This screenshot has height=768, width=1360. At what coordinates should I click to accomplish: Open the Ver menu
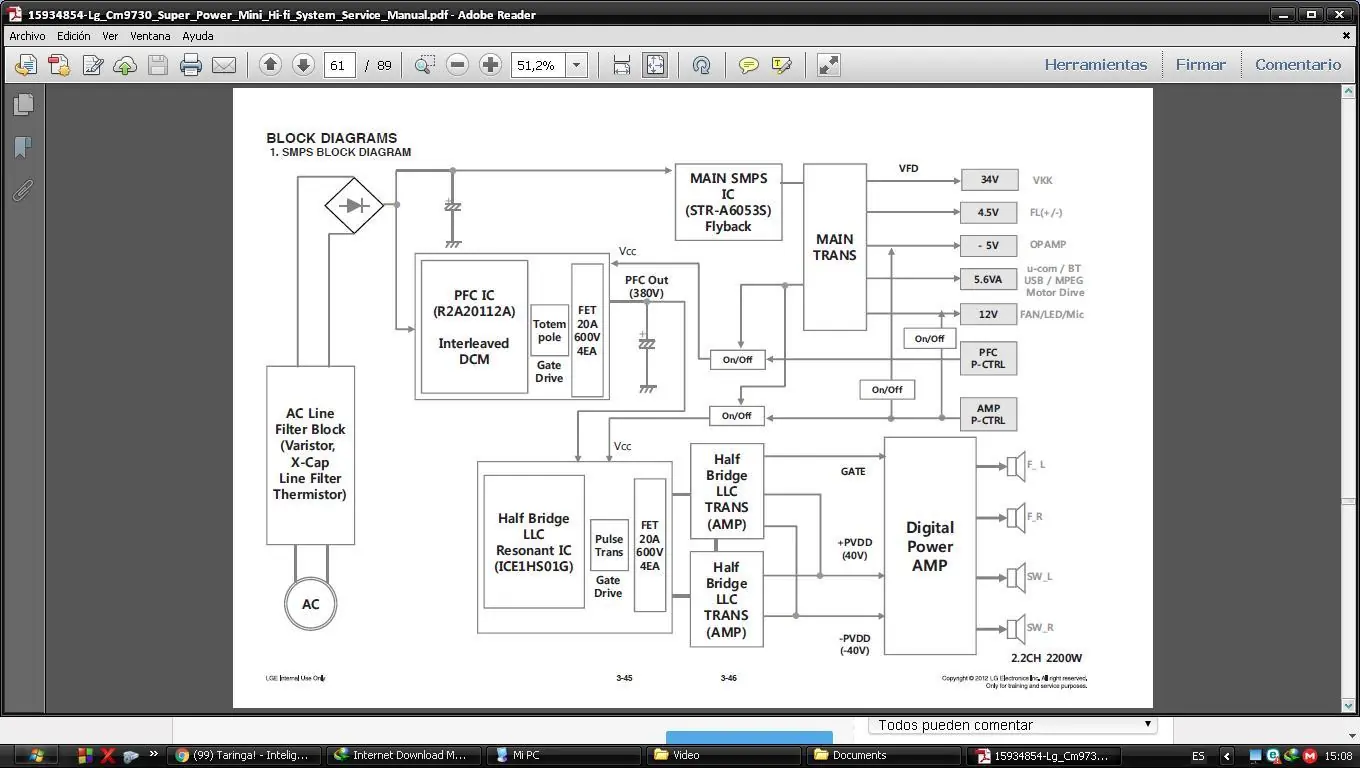(110, 36)
